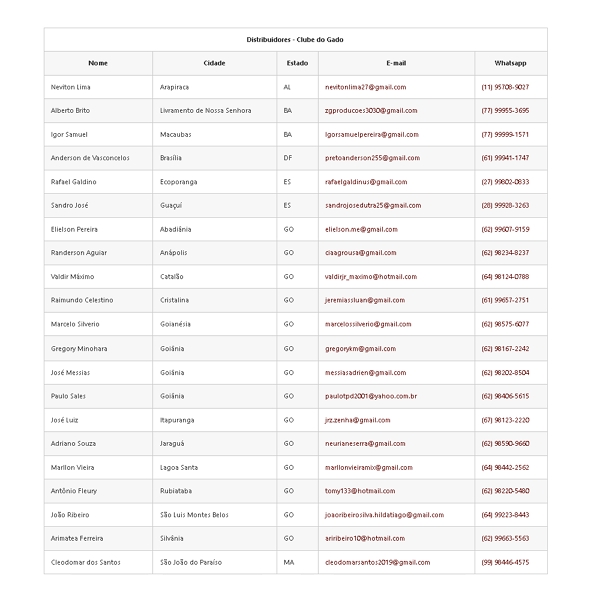
Task: Click cleodomarsantos2019@gmail.com email link
Action: tap(378, 562)
